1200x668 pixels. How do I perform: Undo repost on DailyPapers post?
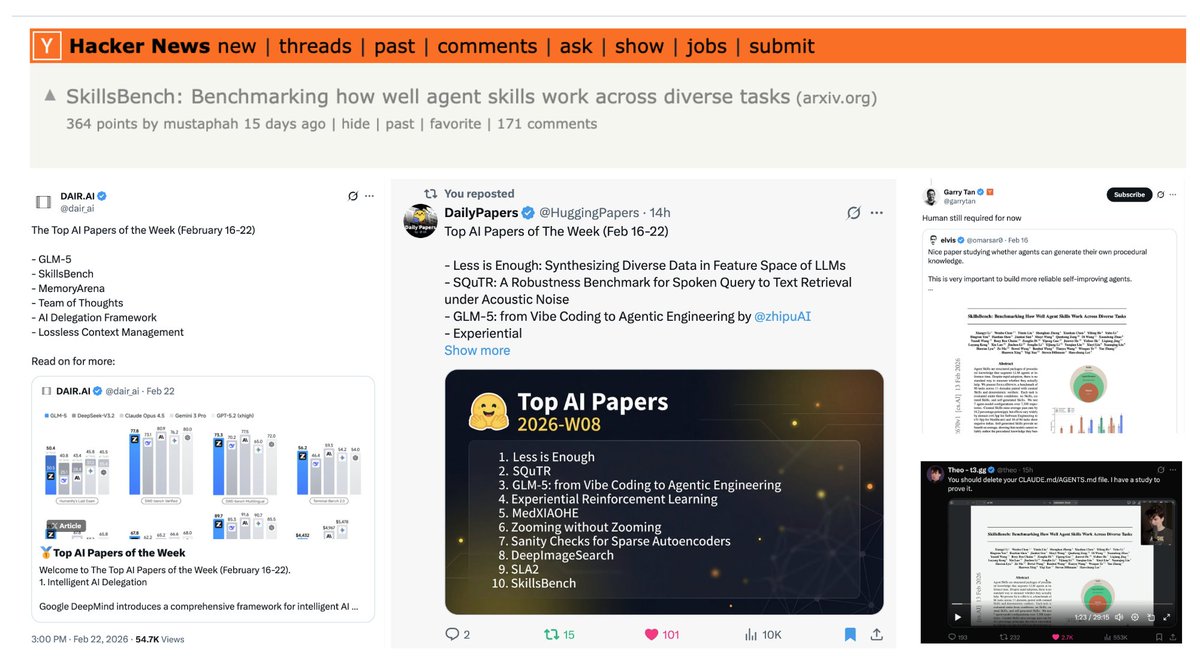click(558, 634)
